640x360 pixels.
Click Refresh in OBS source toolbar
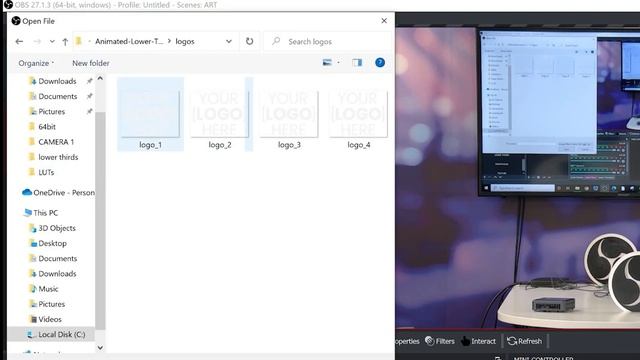(x=524, y=341)
